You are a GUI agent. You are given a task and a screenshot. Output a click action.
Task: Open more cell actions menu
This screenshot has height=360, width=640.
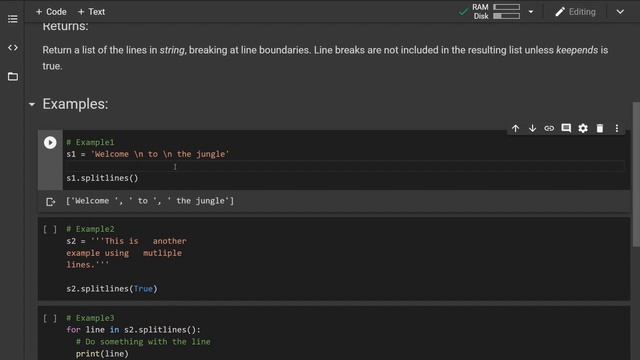pos(617,128)
